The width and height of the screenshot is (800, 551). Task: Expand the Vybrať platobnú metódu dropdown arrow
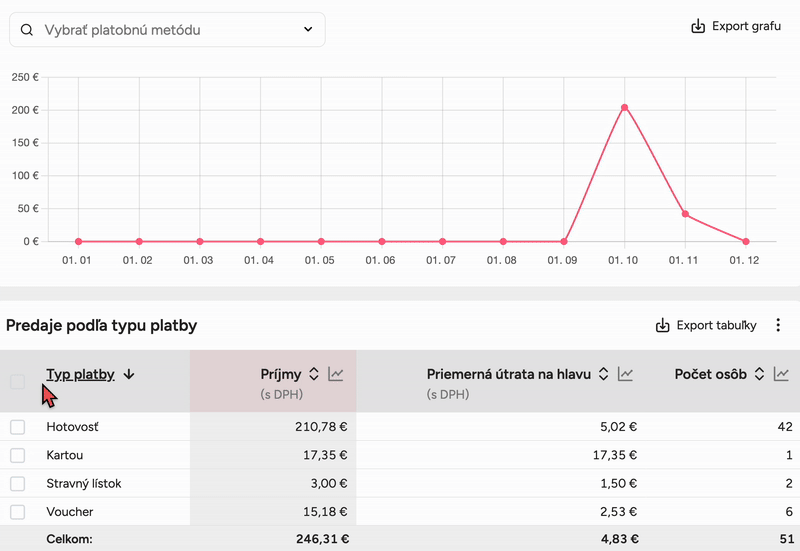click(308, 30)
